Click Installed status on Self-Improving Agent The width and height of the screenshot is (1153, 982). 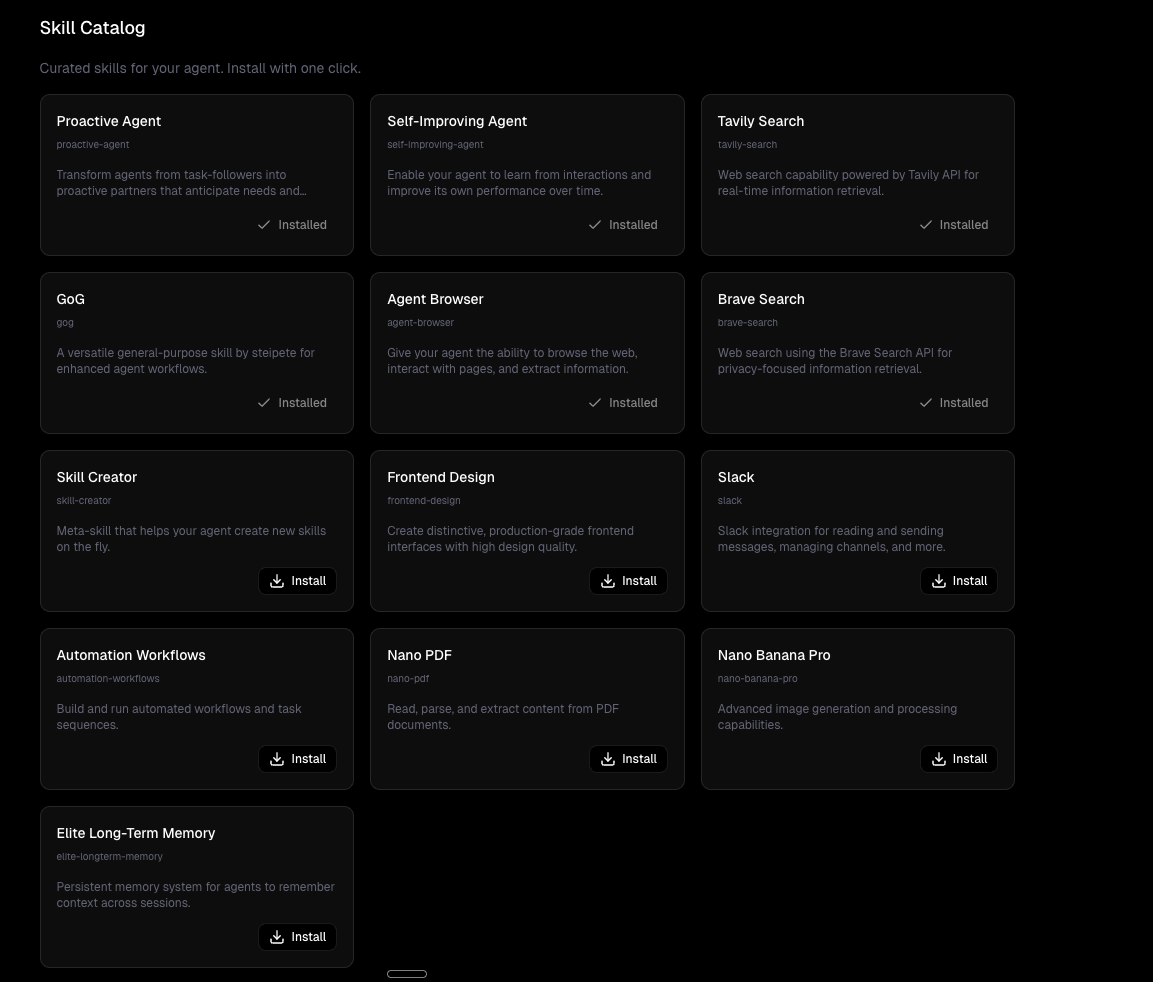[x=623, y=225]
